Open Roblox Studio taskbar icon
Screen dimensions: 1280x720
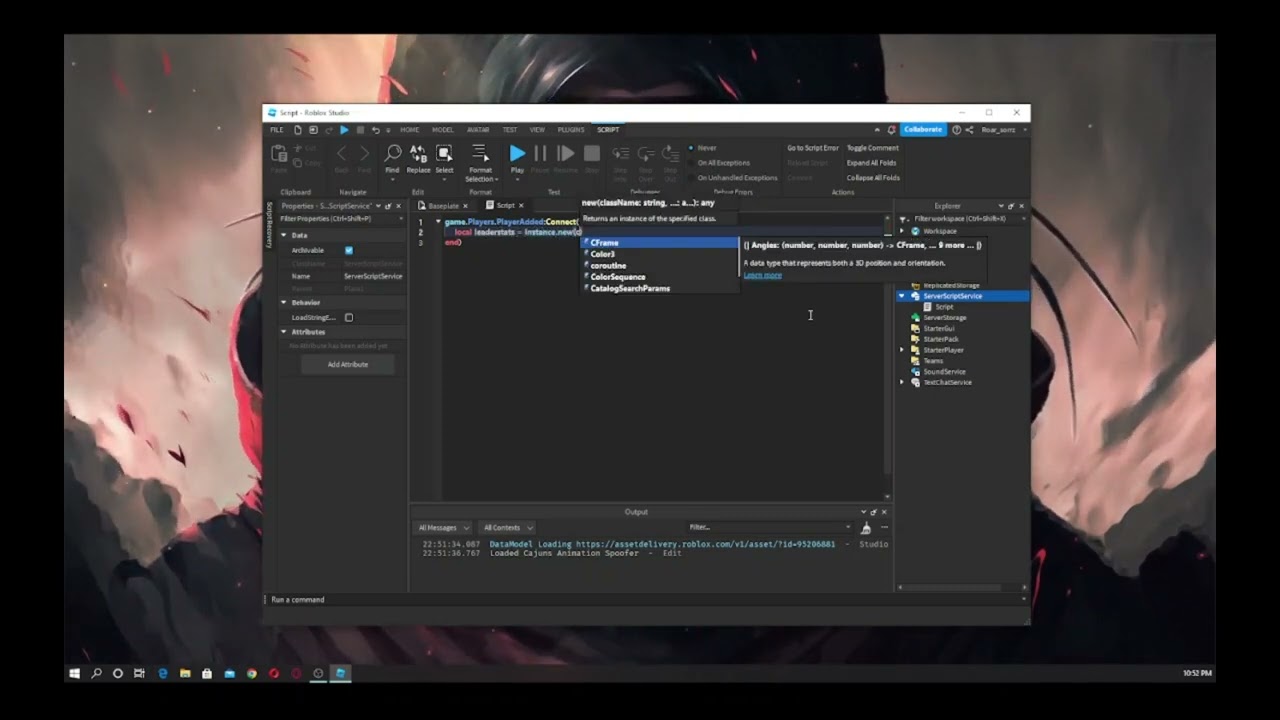coord(340,673)
